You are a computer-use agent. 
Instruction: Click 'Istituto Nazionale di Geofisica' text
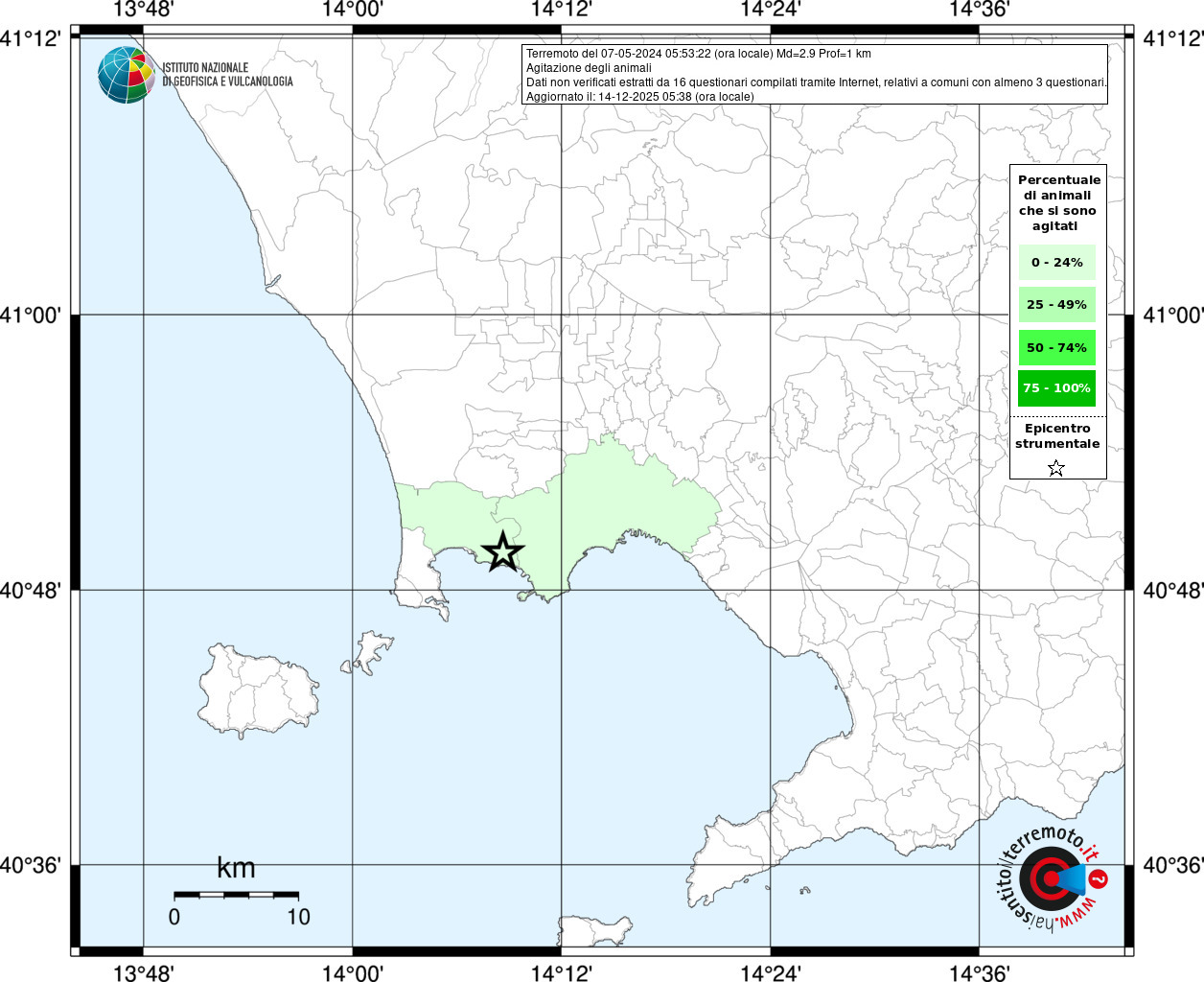click(x=227, y=75)
